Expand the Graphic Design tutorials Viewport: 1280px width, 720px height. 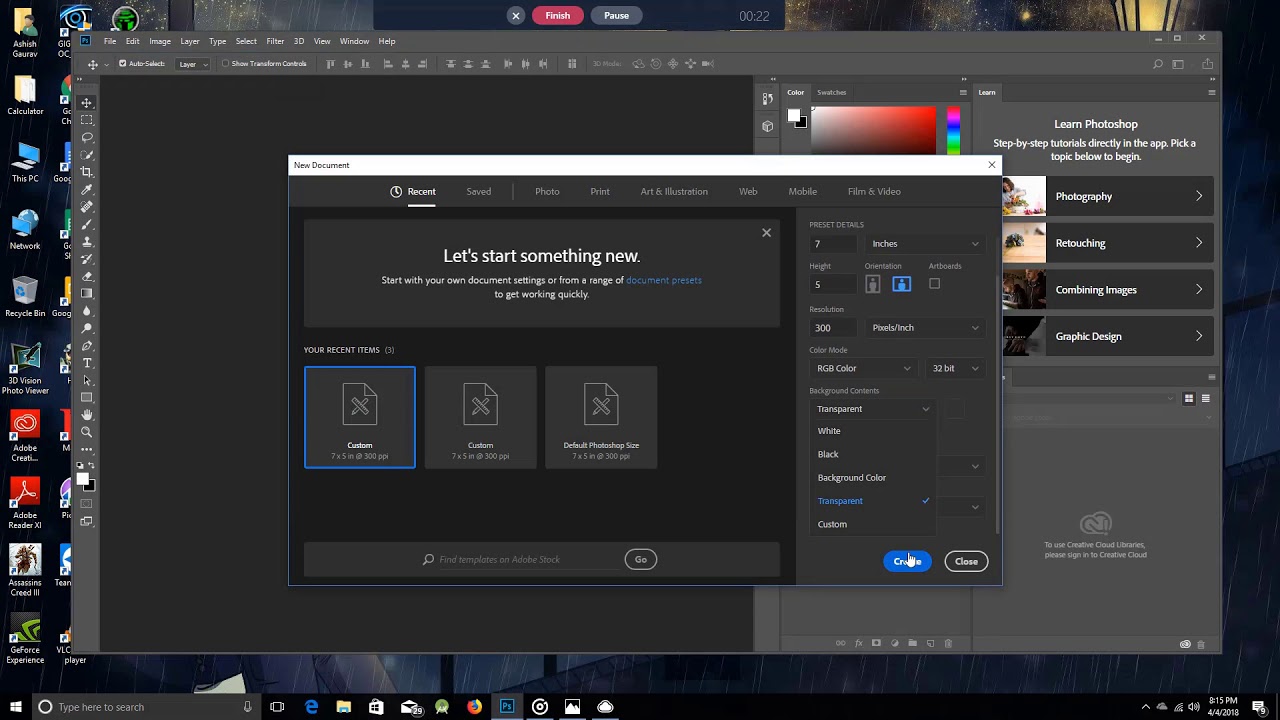[x=1108, y=336]
